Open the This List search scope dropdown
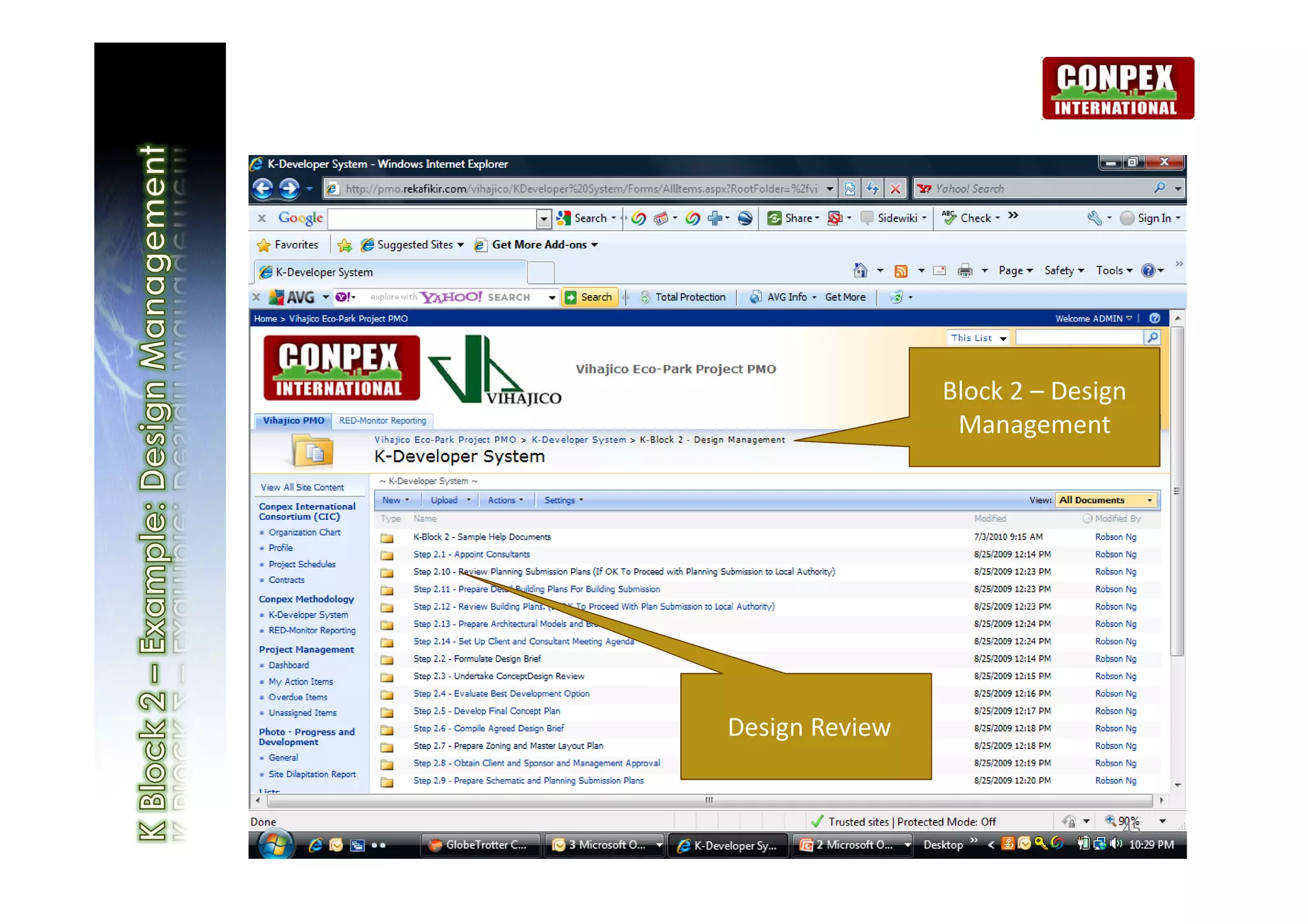Image resolution: width=1308 pixels, height=924 pixels. pos(978,338)
